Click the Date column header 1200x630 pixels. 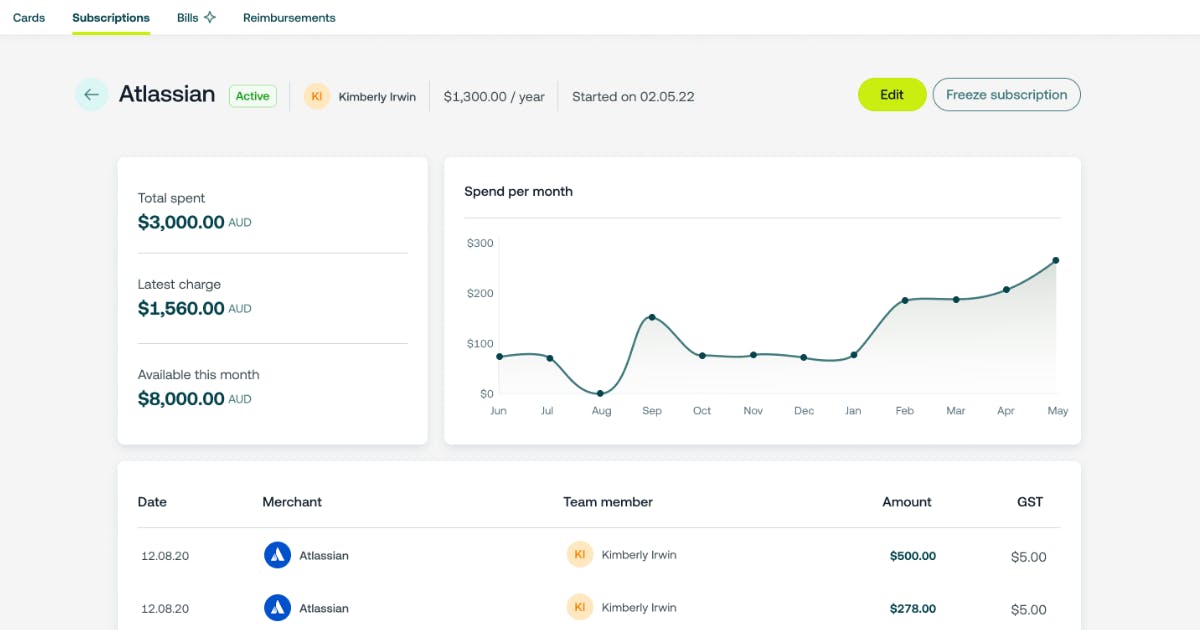pyautogui.click(x=152, y=501)
